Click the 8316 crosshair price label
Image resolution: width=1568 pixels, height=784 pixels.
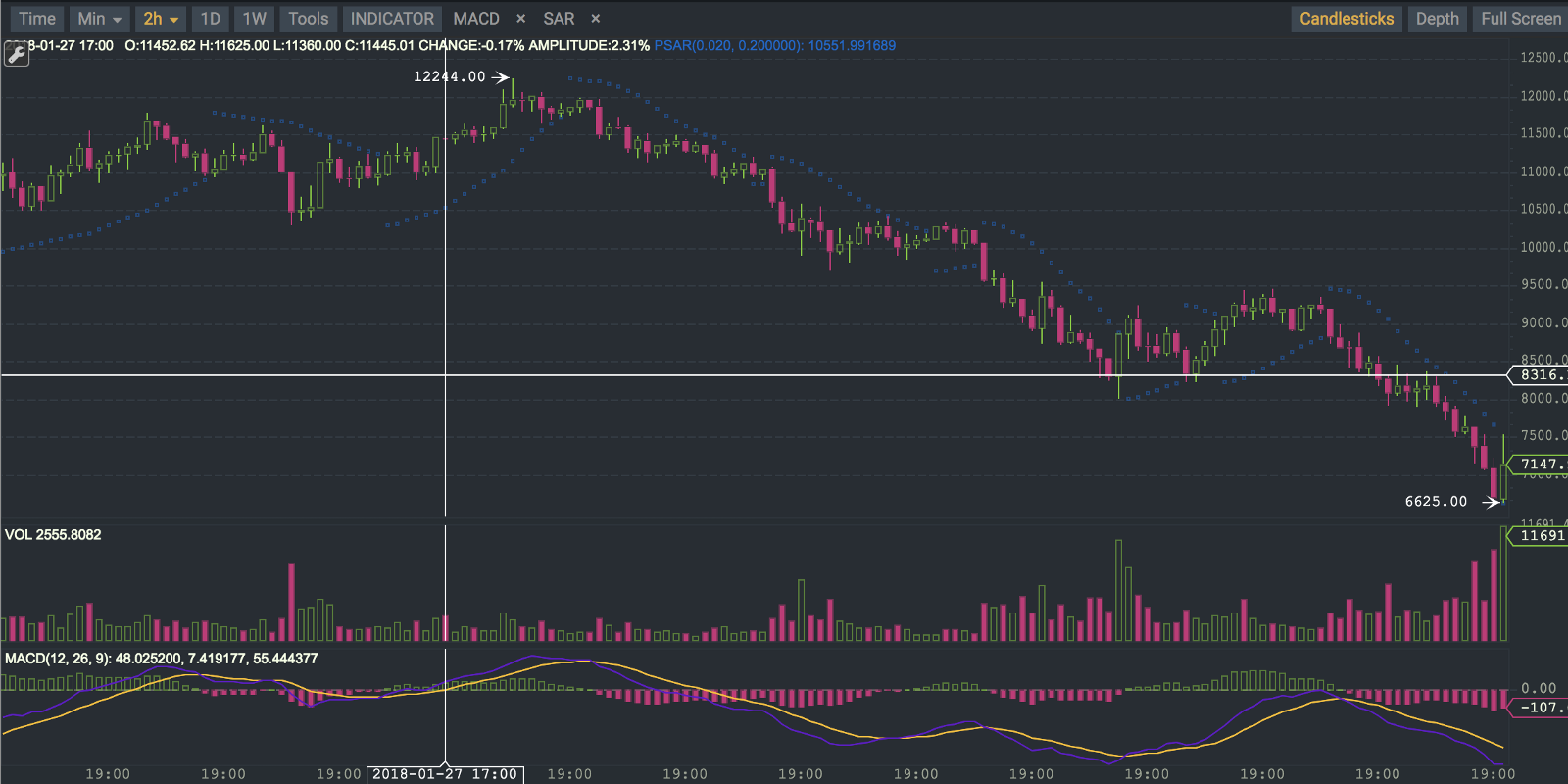point(1539,375)
